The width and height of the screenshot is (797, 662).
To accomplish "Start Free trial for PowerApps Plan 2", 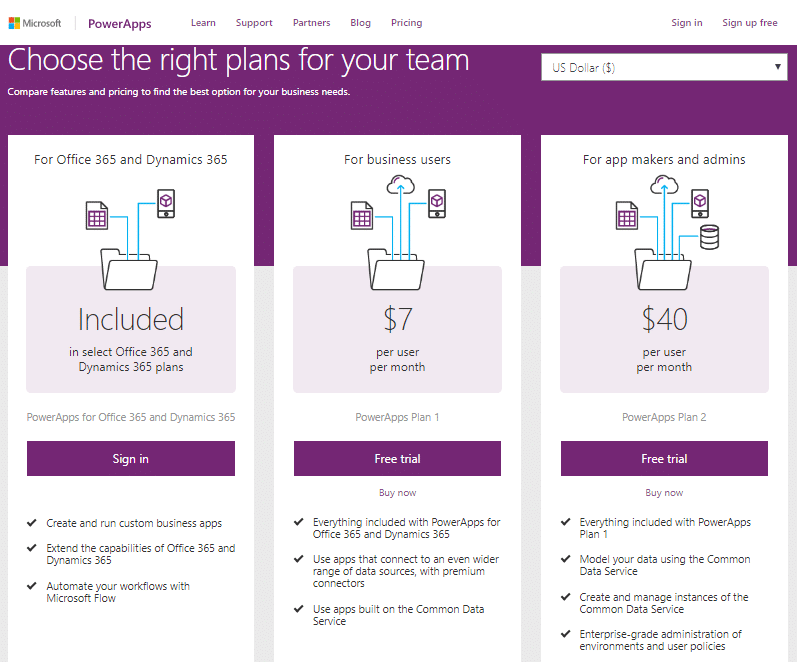I will pos(664,459).
